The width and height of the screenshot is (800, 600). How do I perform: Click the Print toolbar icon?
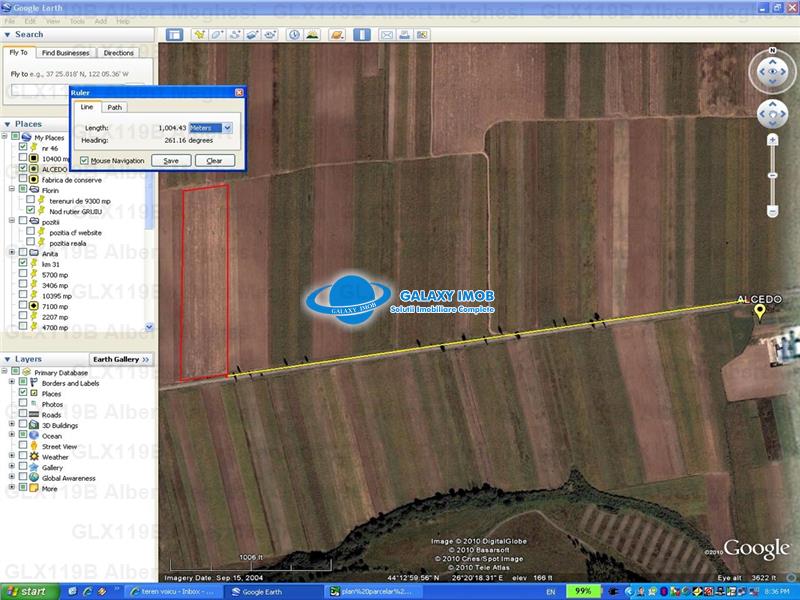tap(404, 35)
